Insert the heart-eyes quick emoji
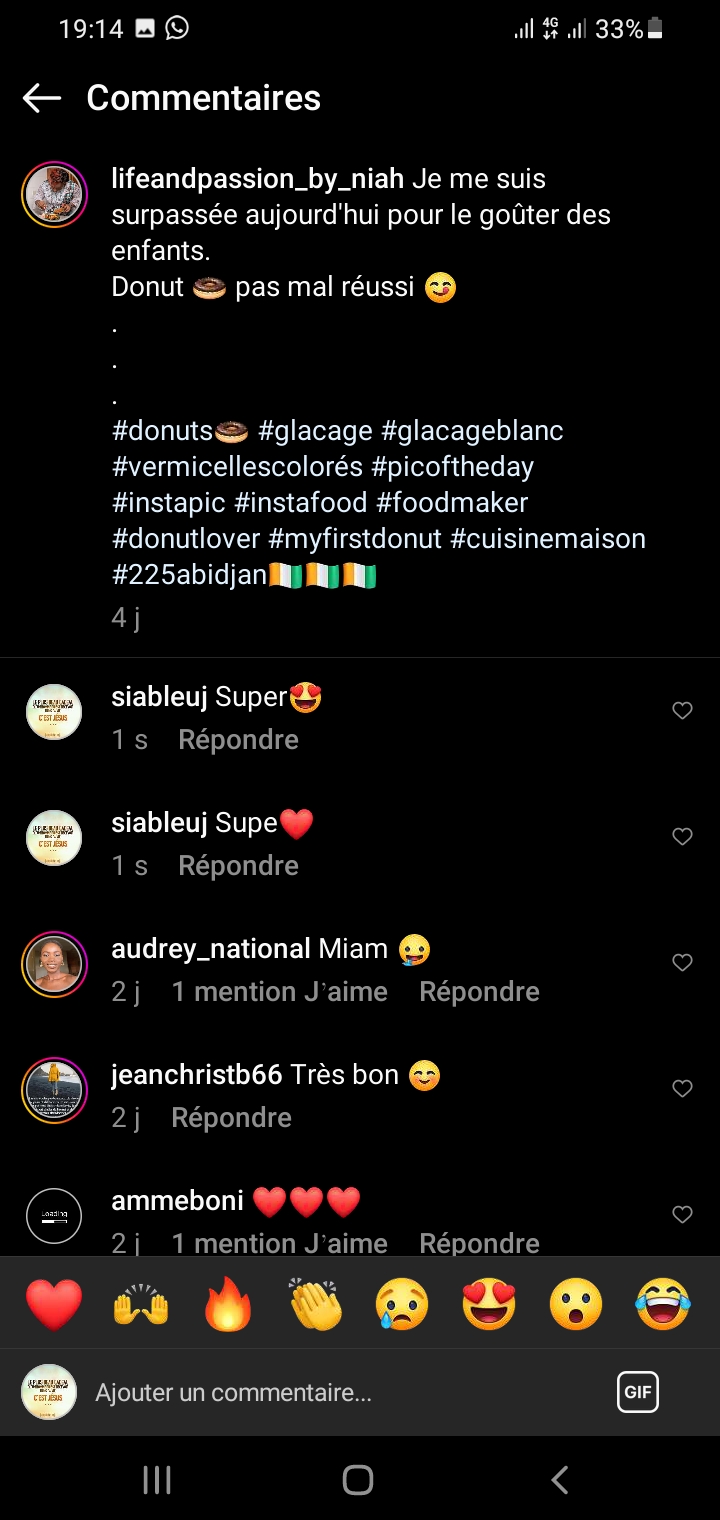This screenshot has height=1520, width=720. [x=489, y=1305]
